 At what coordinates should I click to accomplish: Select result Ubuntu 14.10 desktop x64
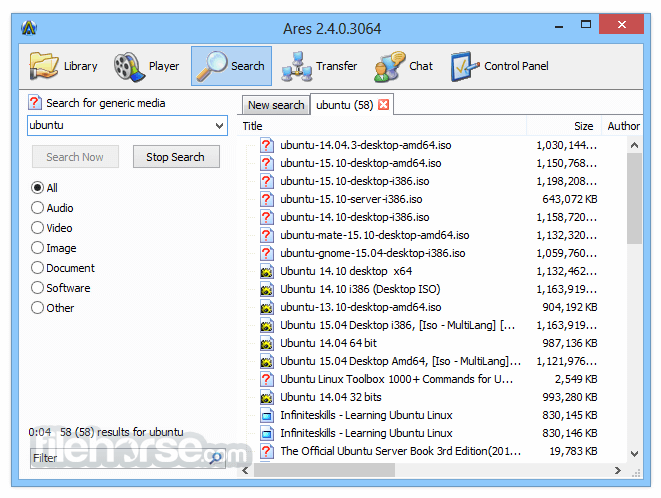click(x=346, y=271)
